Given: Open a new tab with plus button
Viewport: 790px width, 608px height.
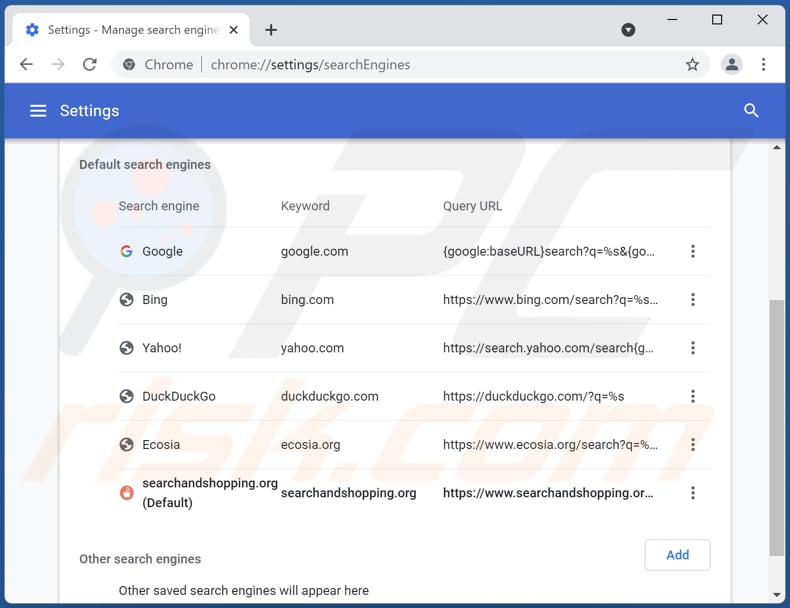Looking at the screenshot, I should tap(271, 30).
